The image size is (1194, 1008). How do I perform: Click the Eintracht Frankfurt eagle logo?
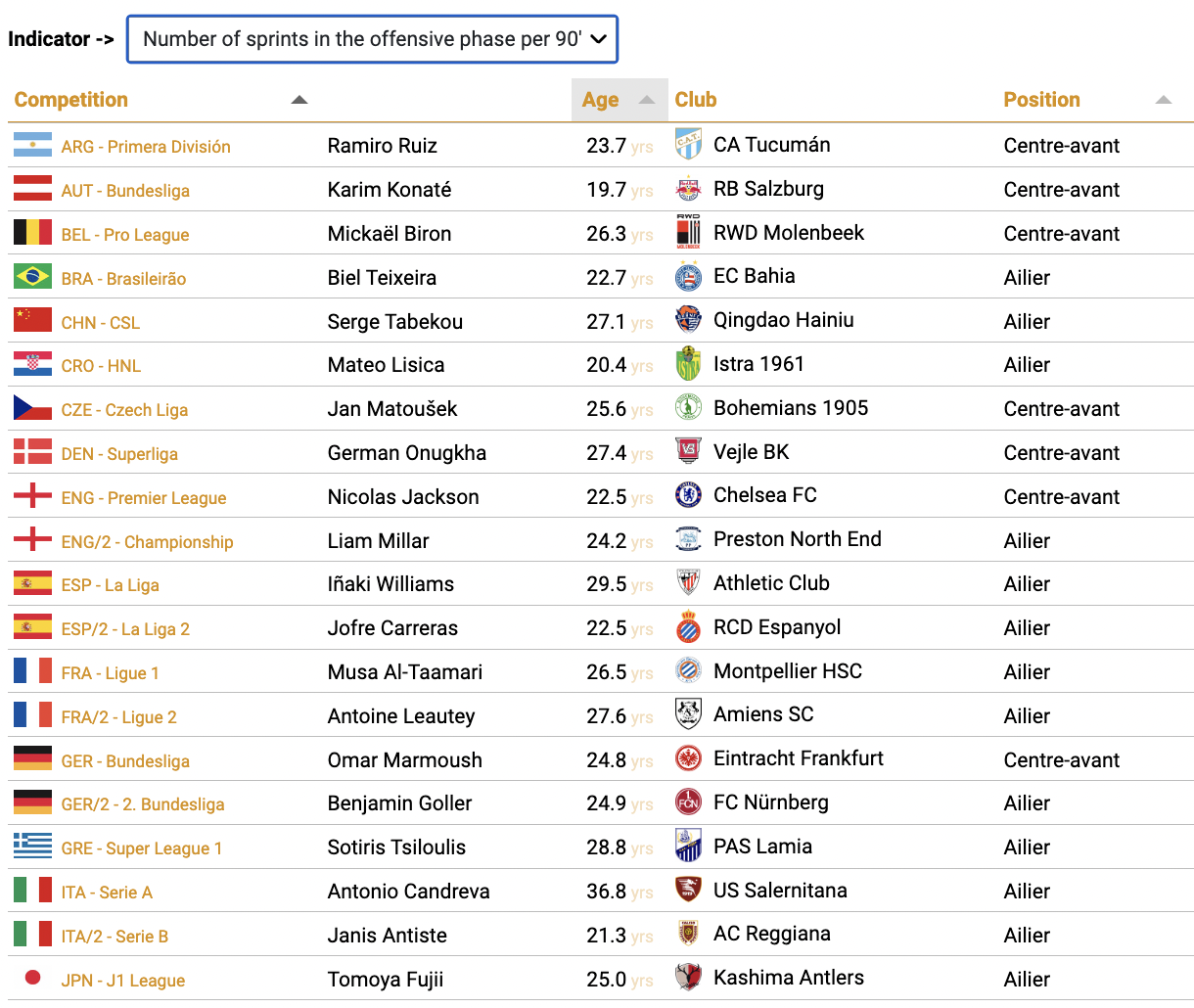tap(688, 758)
